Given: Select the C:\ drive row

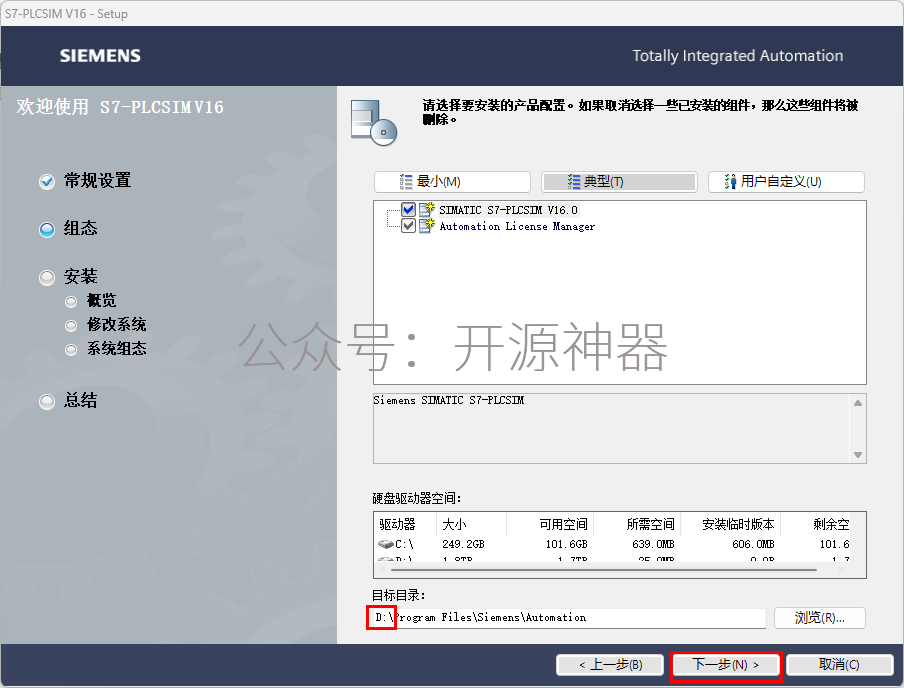Looking at the screenshot, I should click(x=612, y=544).
